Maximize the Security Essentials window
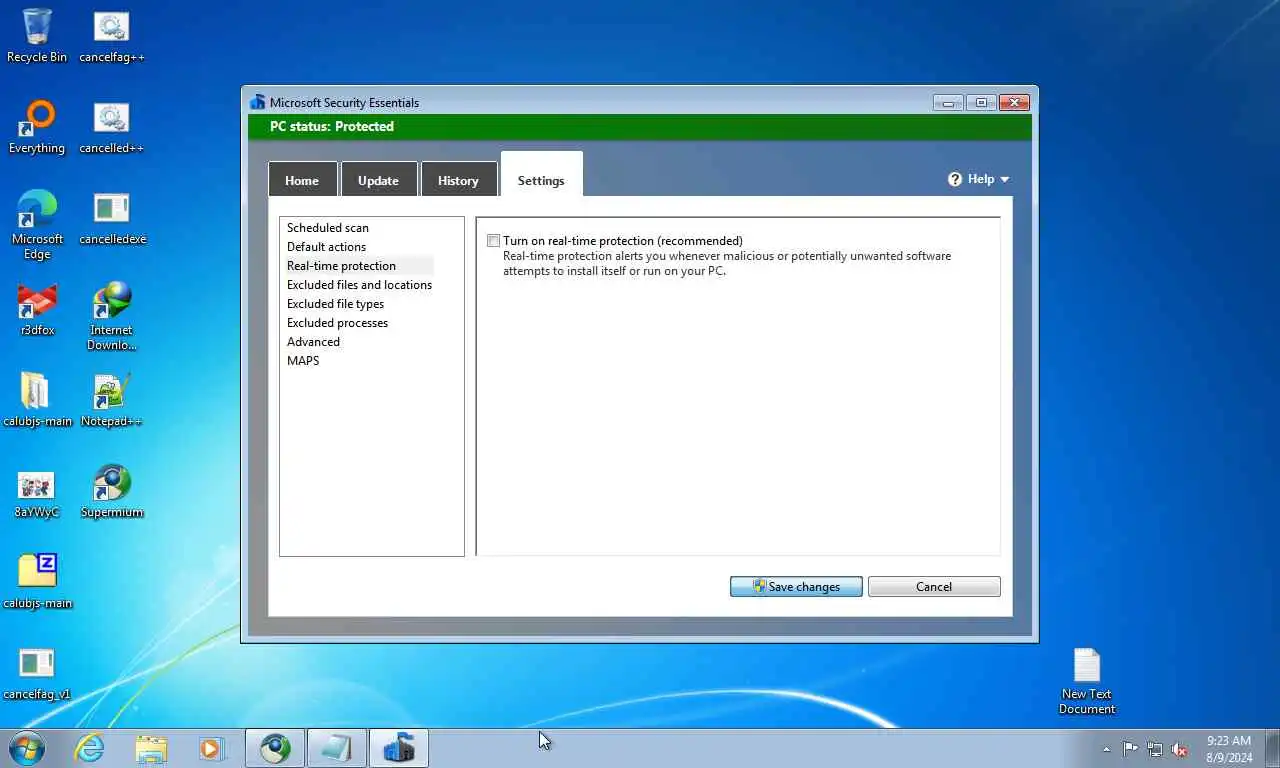This screenshot has height=768, width=1280. [x=981, y=102]
